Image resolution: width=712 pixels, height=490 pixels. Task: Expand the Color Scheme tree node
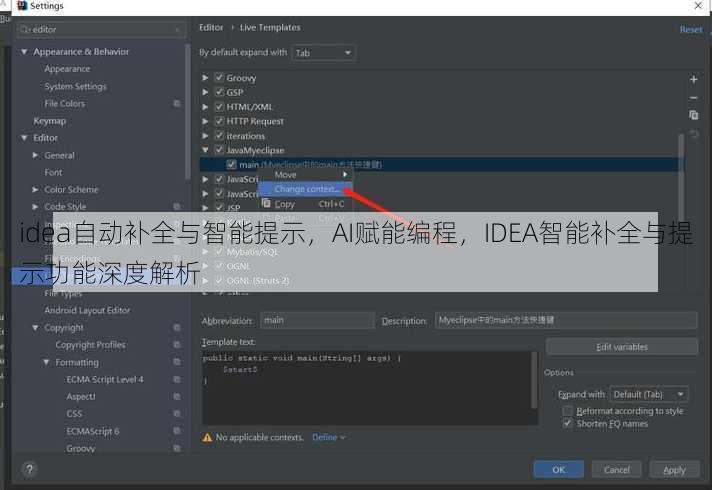coord(35,189)
